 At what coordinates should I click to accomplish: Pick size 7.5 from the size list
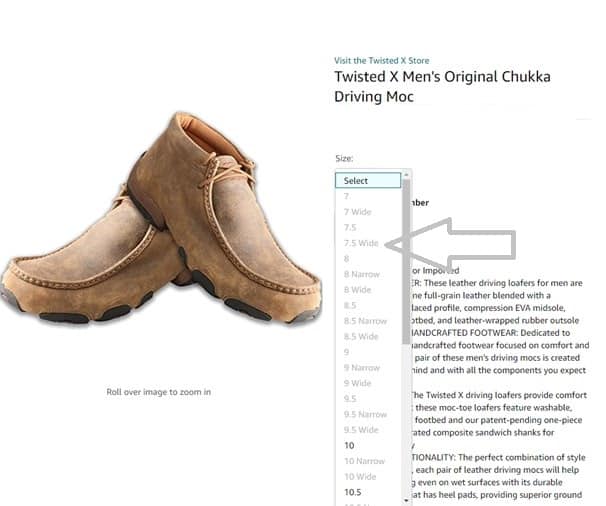pyautogui.click(x=369, y=227)
